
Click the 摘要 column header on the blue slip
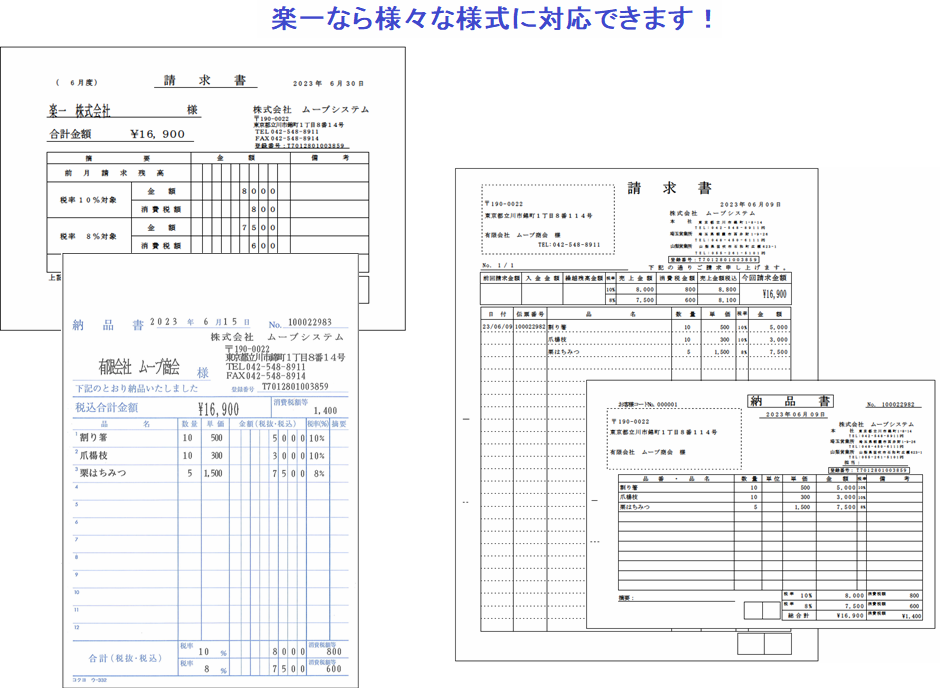[339, 424]
